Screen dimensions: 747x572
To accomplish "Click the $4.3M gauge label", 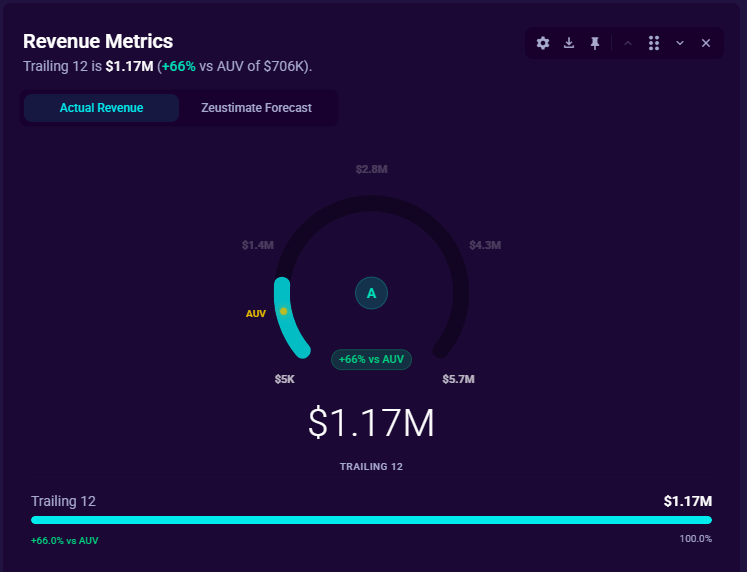I will (485, 245).
